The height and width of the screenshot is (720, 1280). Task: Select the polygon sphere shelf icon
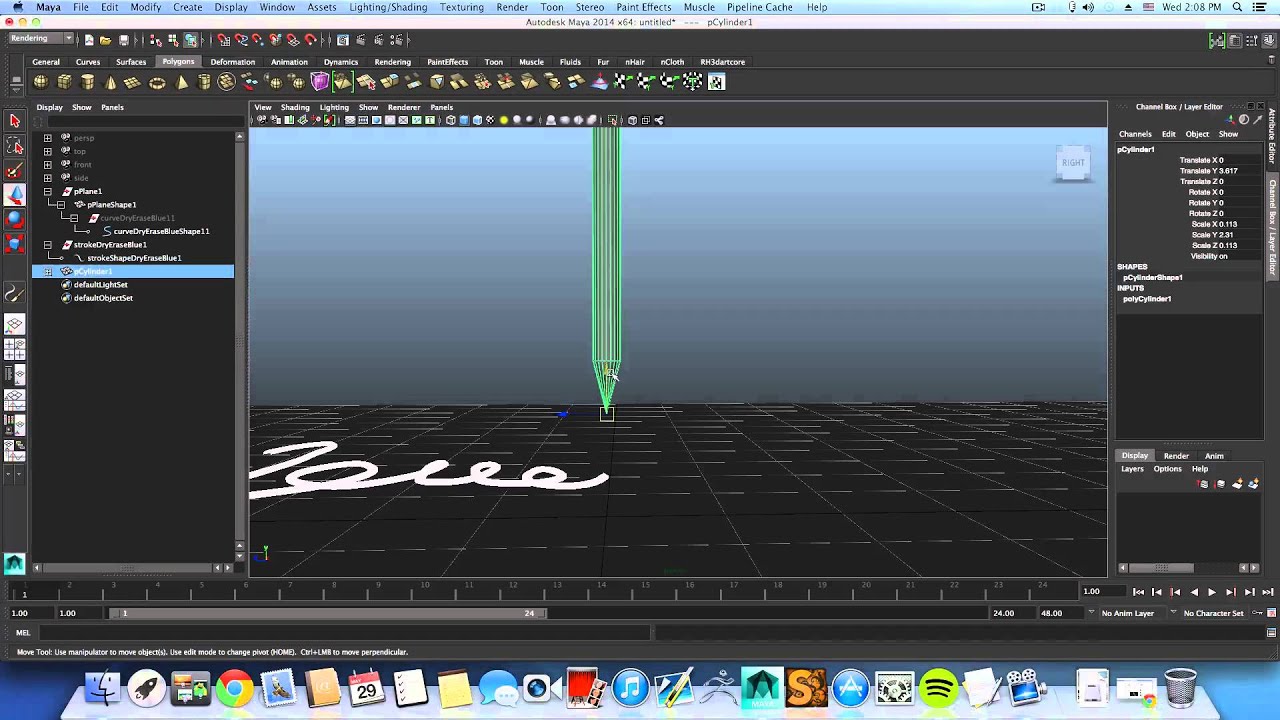(x=41, y=82)
